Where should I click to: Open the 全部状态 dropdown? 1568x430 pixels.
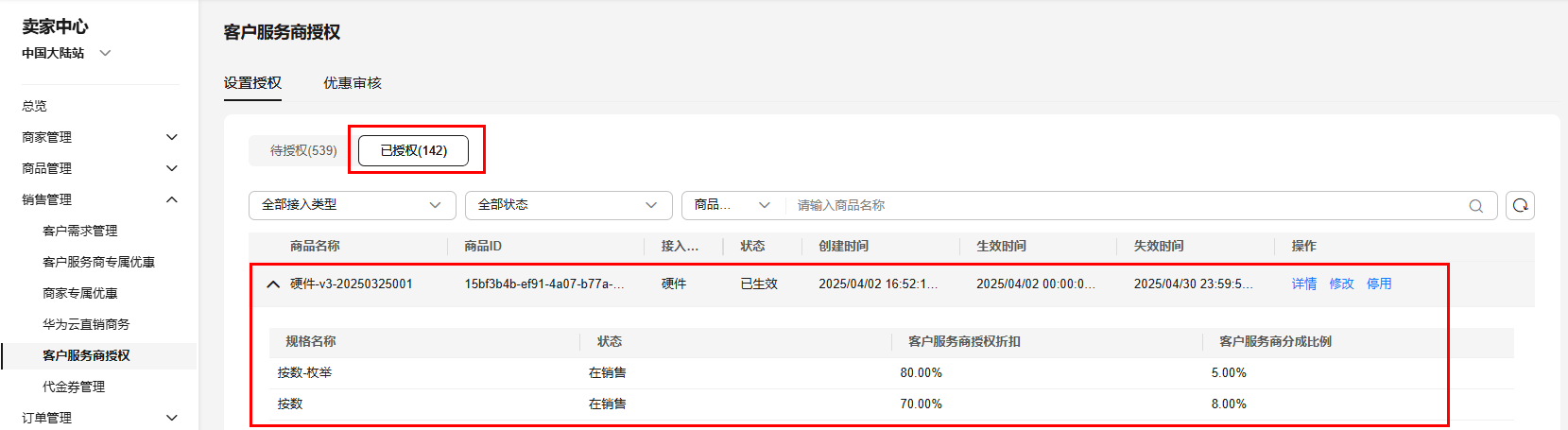(569, 205)
